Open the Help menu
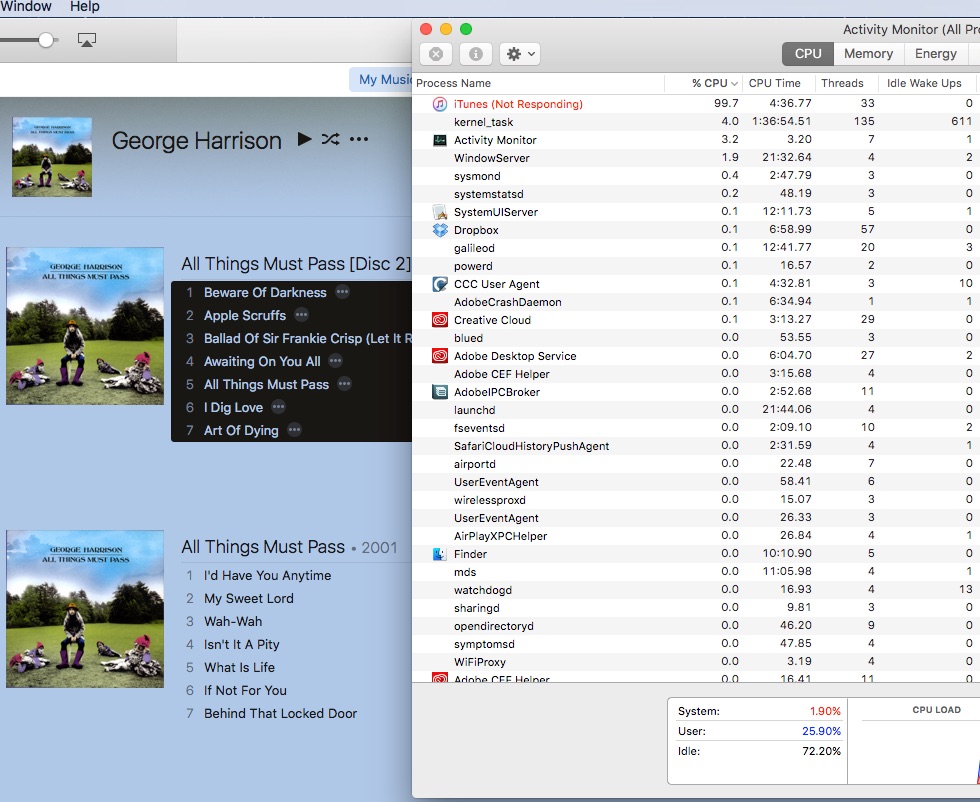 (84, 7)
